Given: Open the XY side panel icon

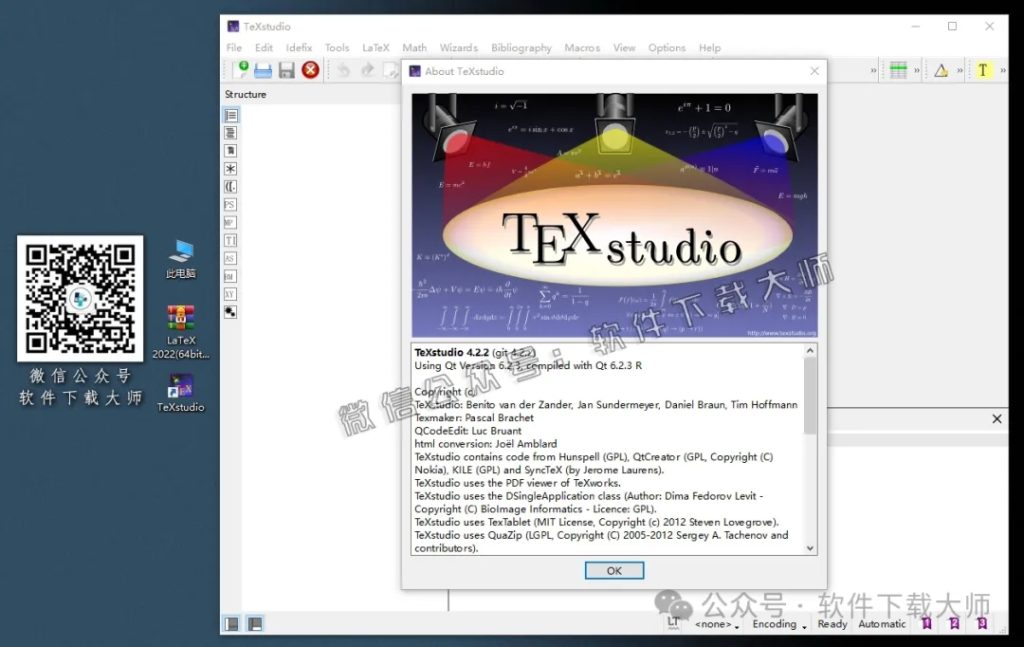Looking at the screenshot, I should (x=230, y=294).
